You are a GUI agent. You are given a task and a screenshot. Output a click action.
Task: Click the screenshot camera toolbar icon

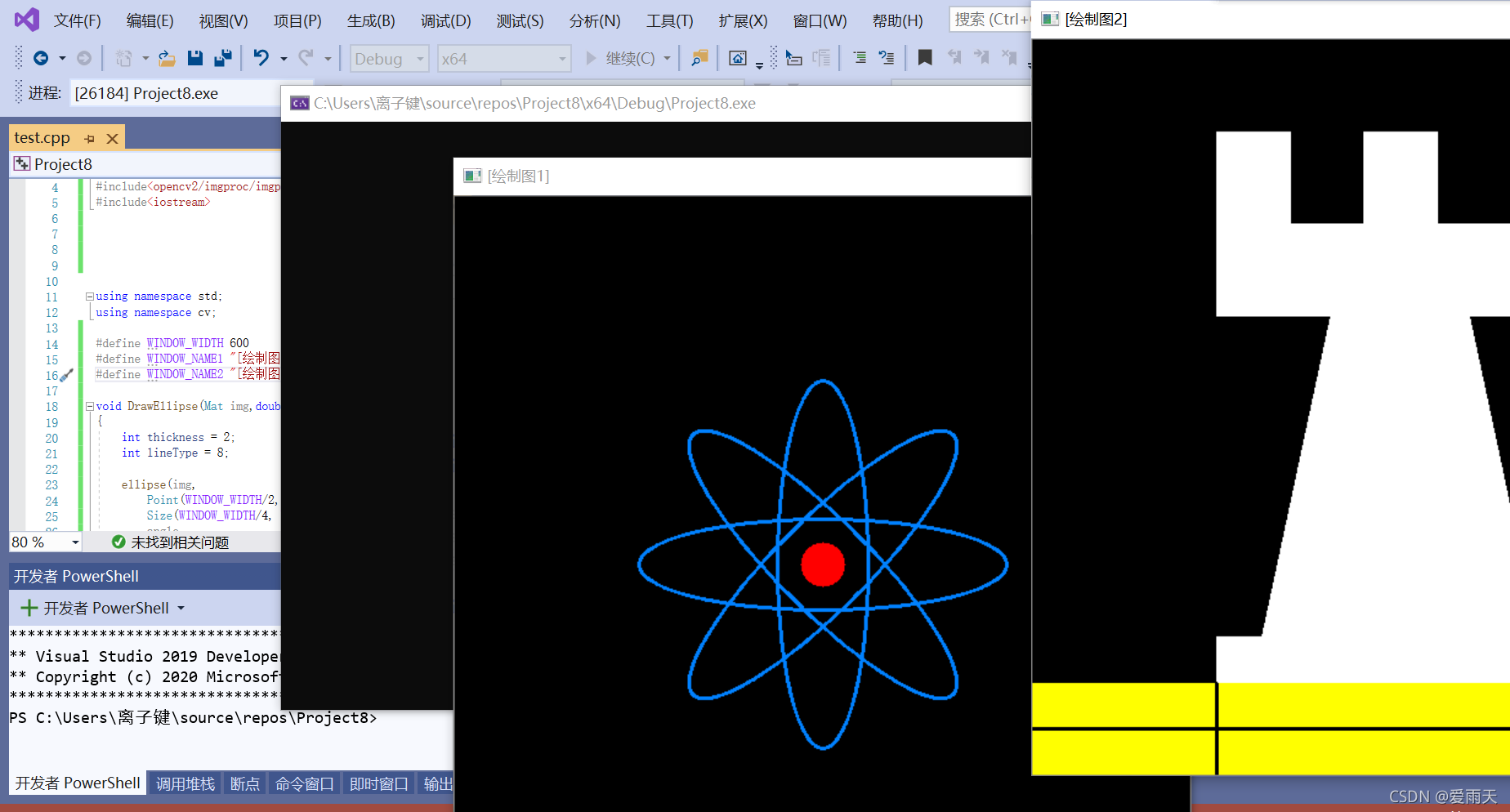(x=738, y=58)
